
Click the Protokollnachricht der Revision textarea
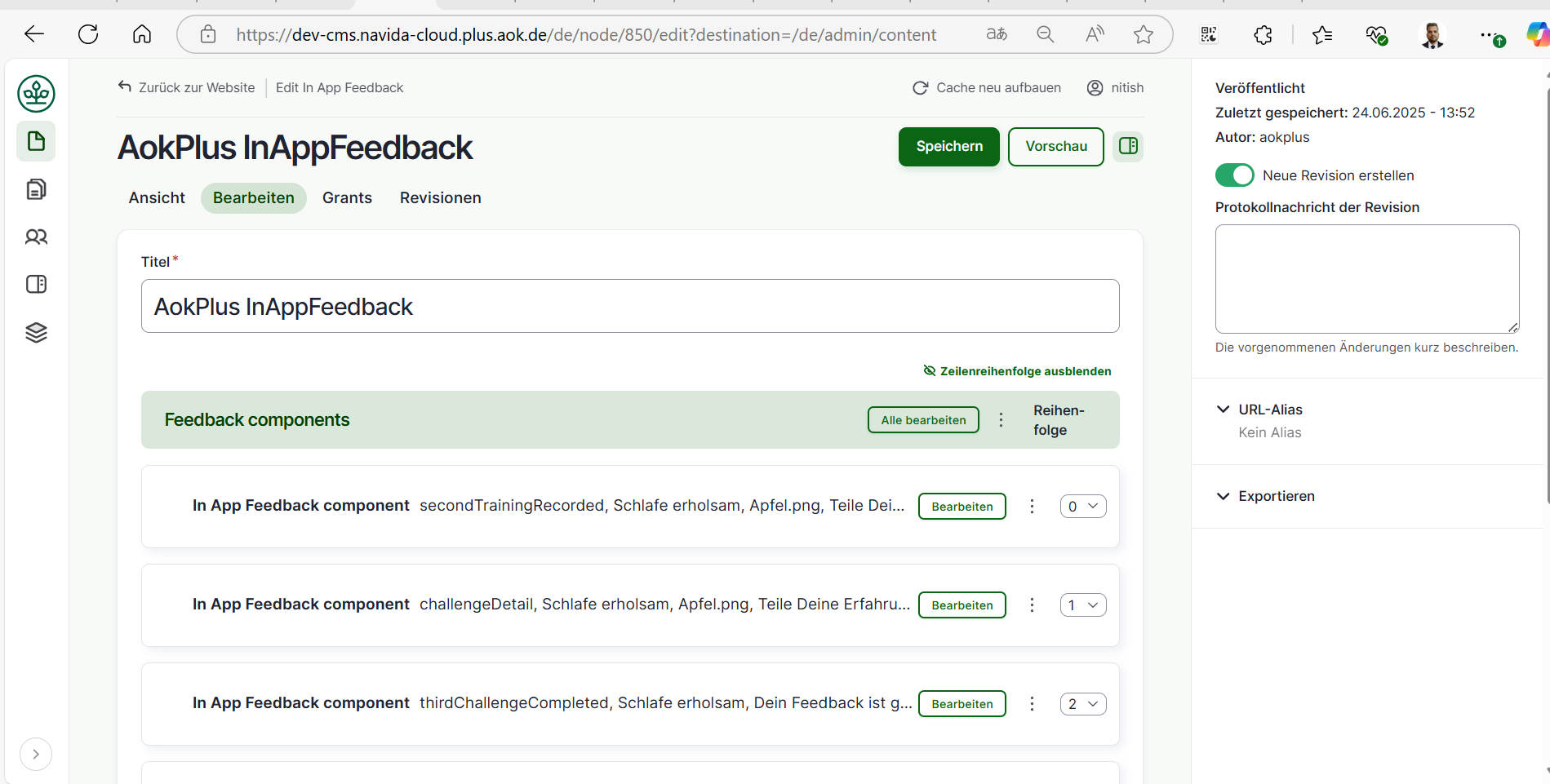[1367, 279]
